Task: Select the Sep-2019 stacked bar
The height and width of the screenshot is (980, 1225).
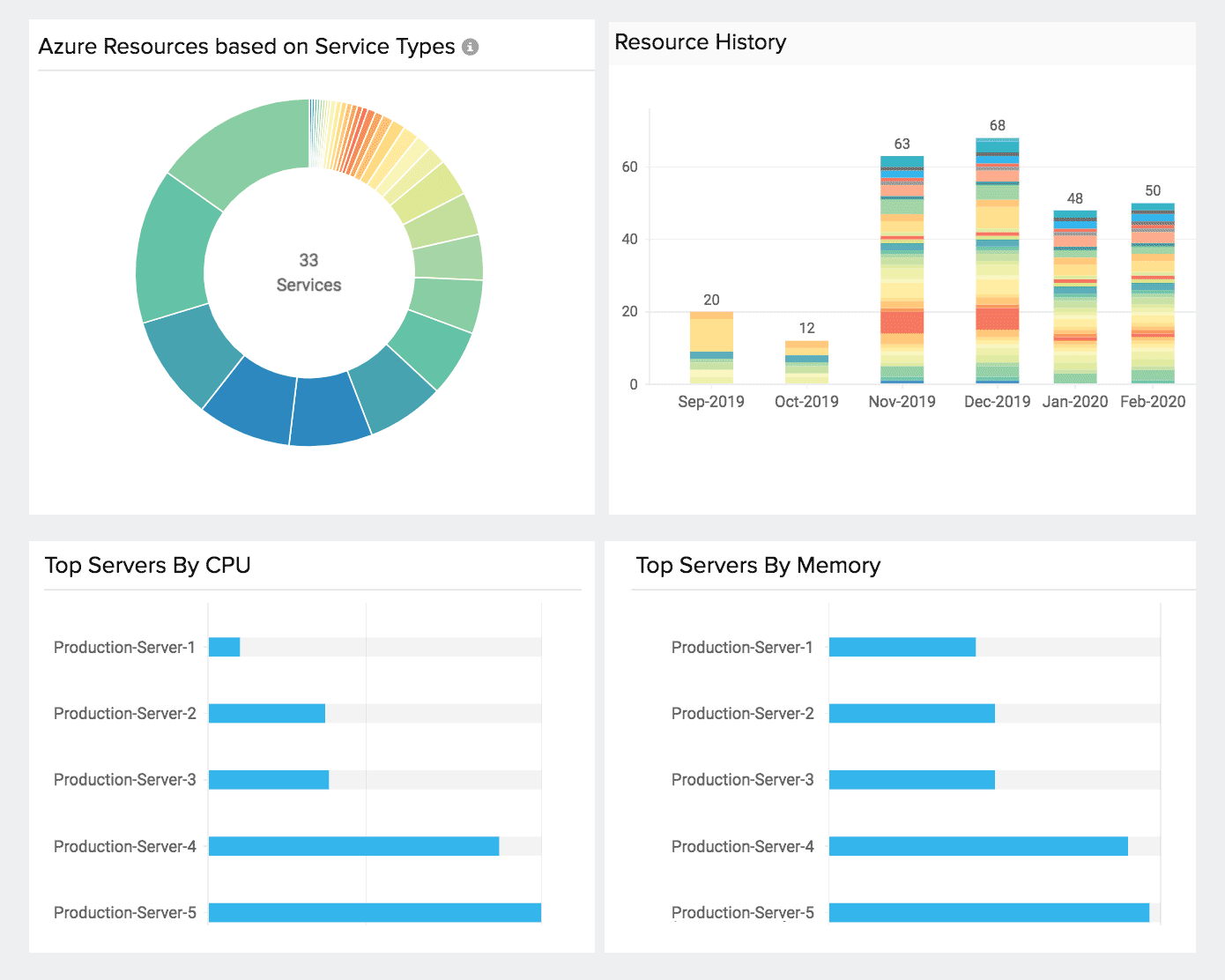Action: coord(711,347)
